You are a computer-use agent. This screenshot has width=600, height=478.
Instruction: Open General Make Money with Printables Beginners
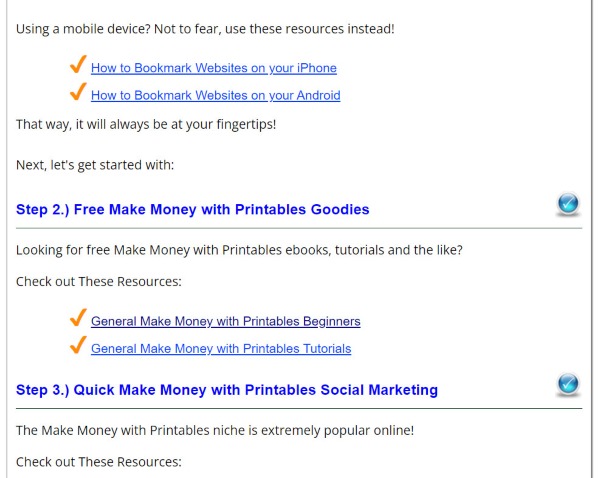click(x=225, y=322)
